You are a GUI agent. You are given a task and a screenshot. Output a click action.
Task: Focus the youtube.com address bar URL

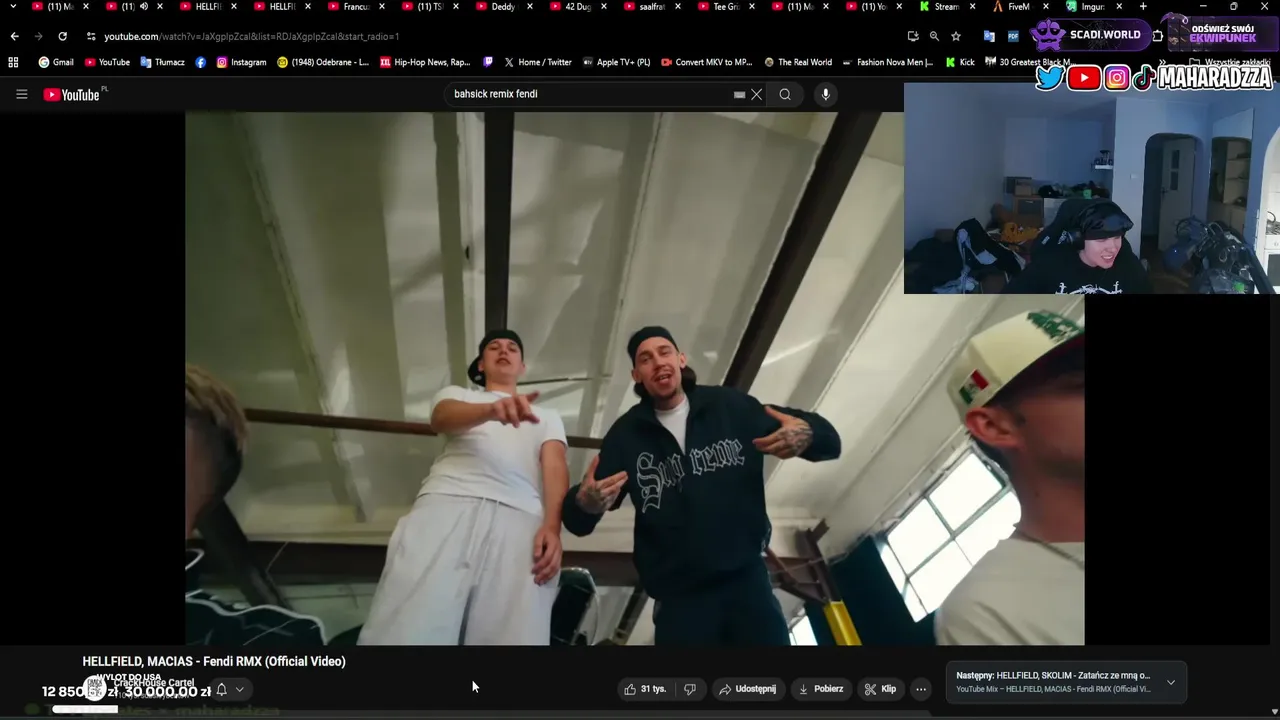point(251,36)
